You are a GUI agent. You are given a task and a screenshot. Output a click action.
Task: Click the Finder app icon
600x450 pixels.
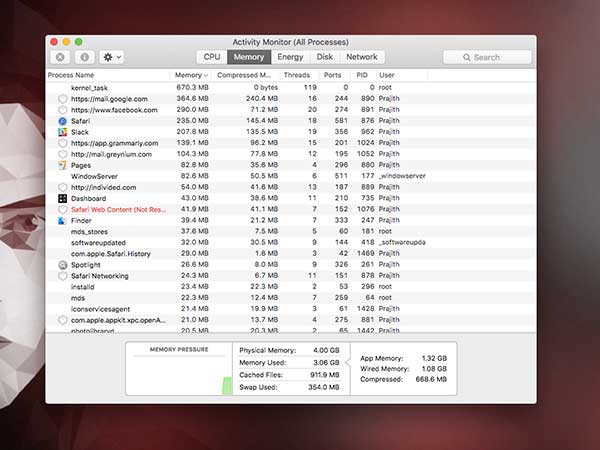point(62,220)
